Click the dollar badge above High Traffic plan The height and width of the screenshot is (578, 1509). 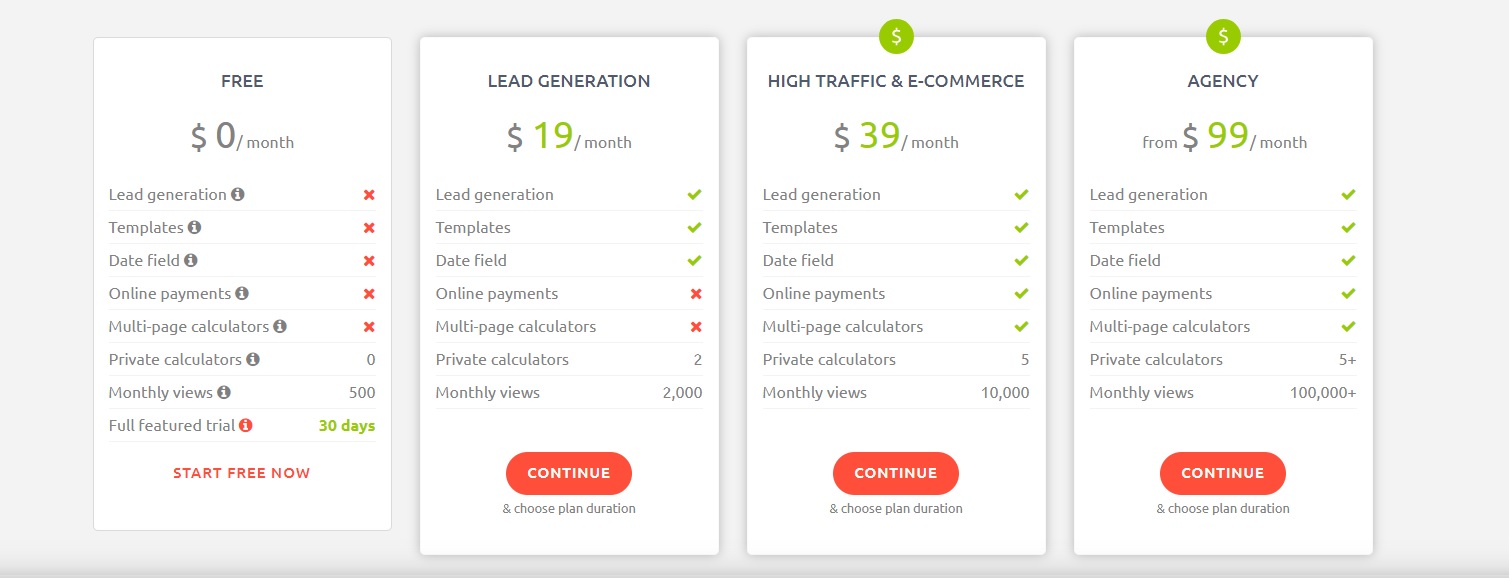[x=896, y=35]
